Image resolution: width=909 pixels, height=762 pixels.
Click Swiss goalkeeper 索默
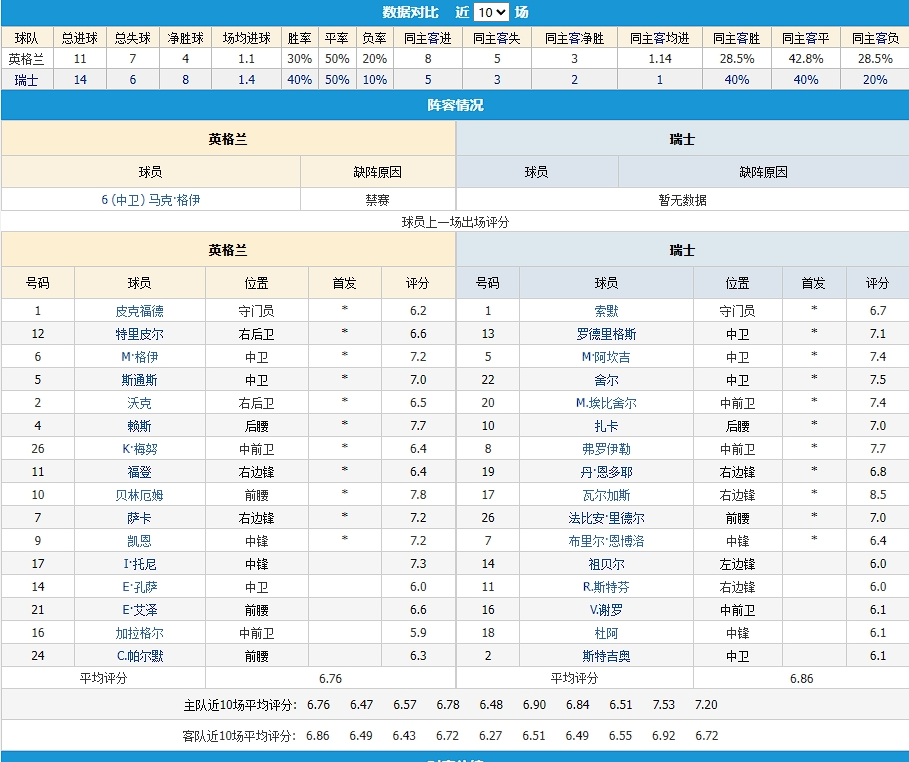606,311
